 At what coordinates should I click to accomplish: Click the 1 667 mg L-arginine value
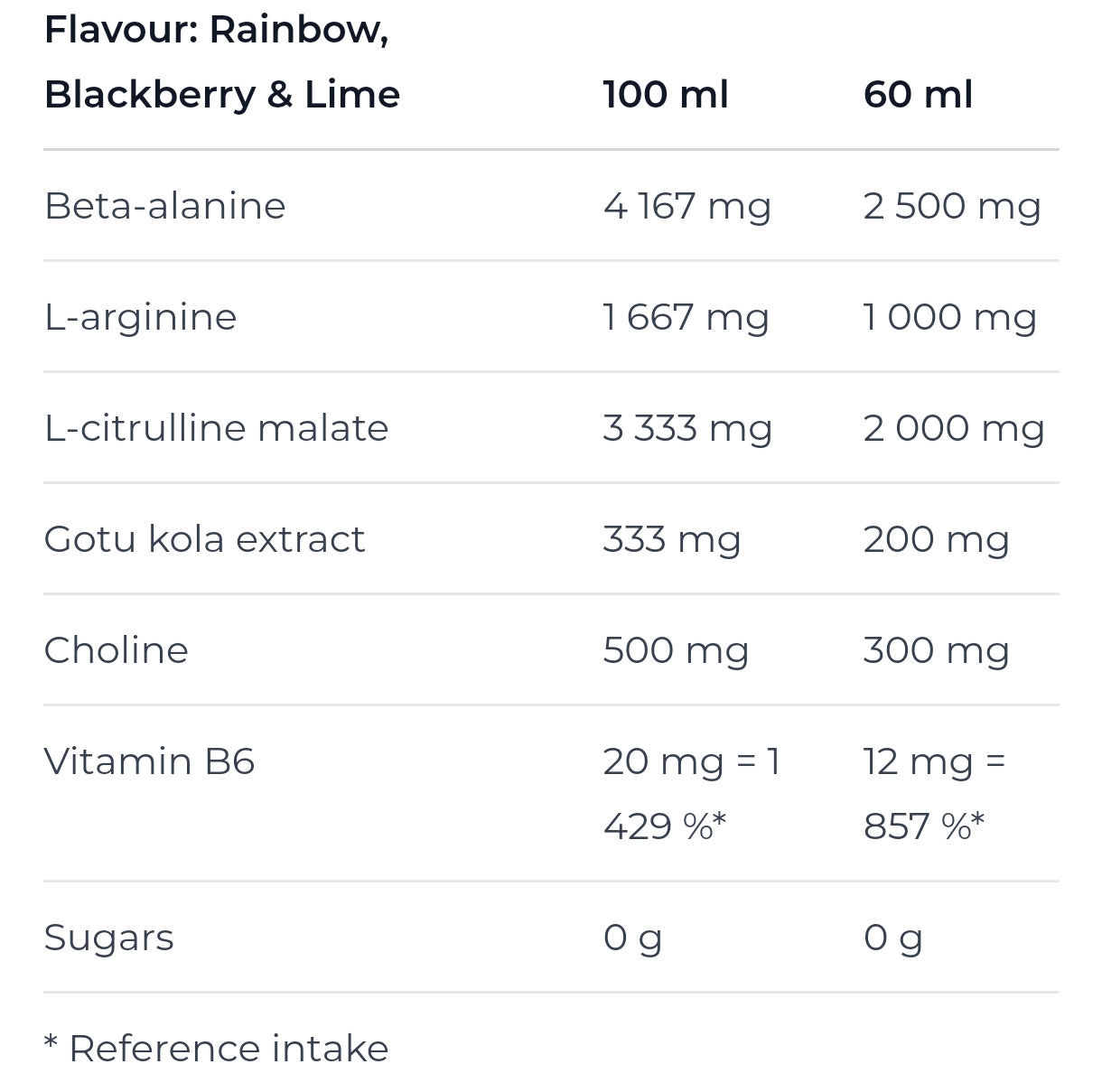coord(686,317)
